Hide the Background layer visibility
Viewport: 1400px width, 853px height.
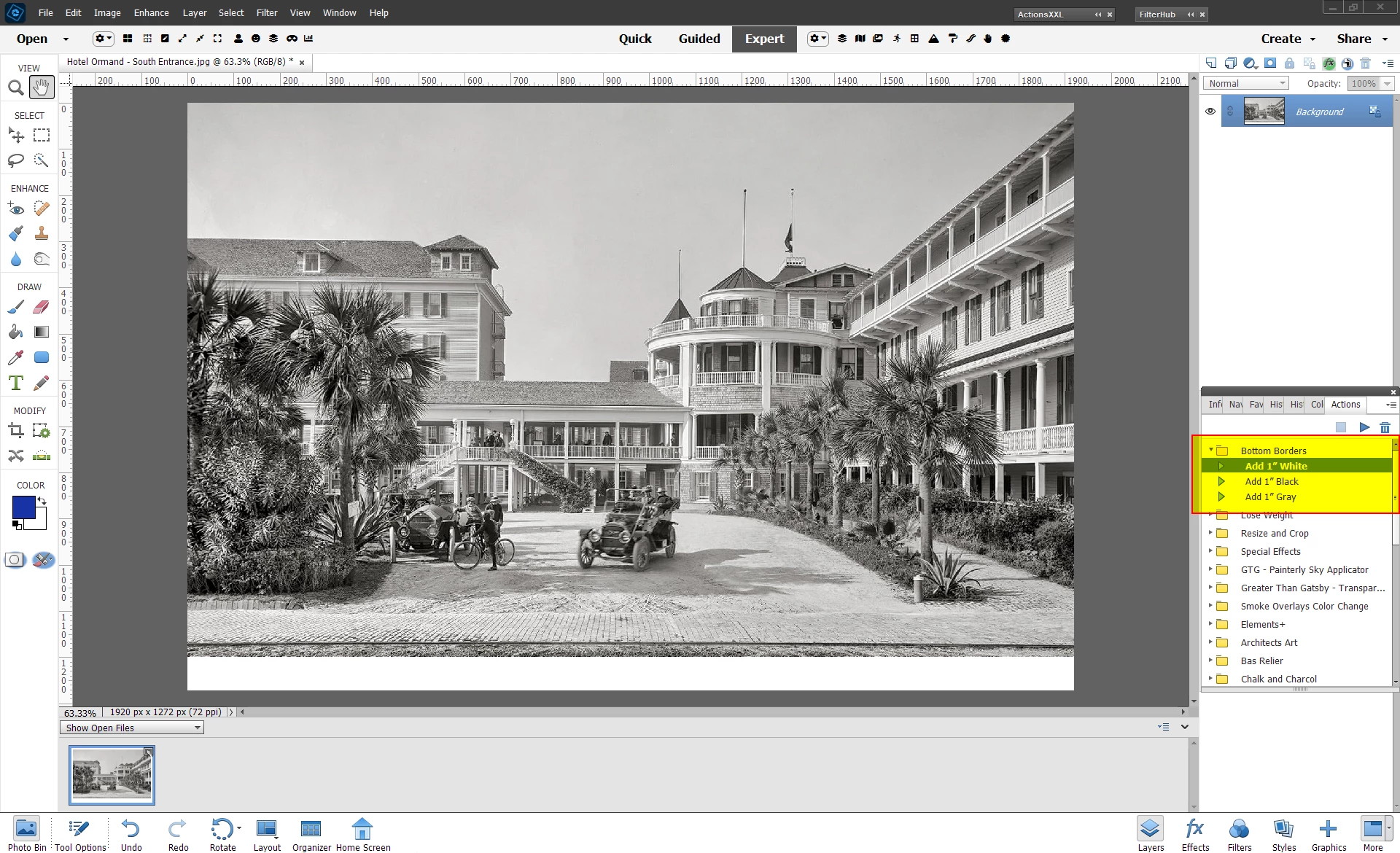point(1210,112)
